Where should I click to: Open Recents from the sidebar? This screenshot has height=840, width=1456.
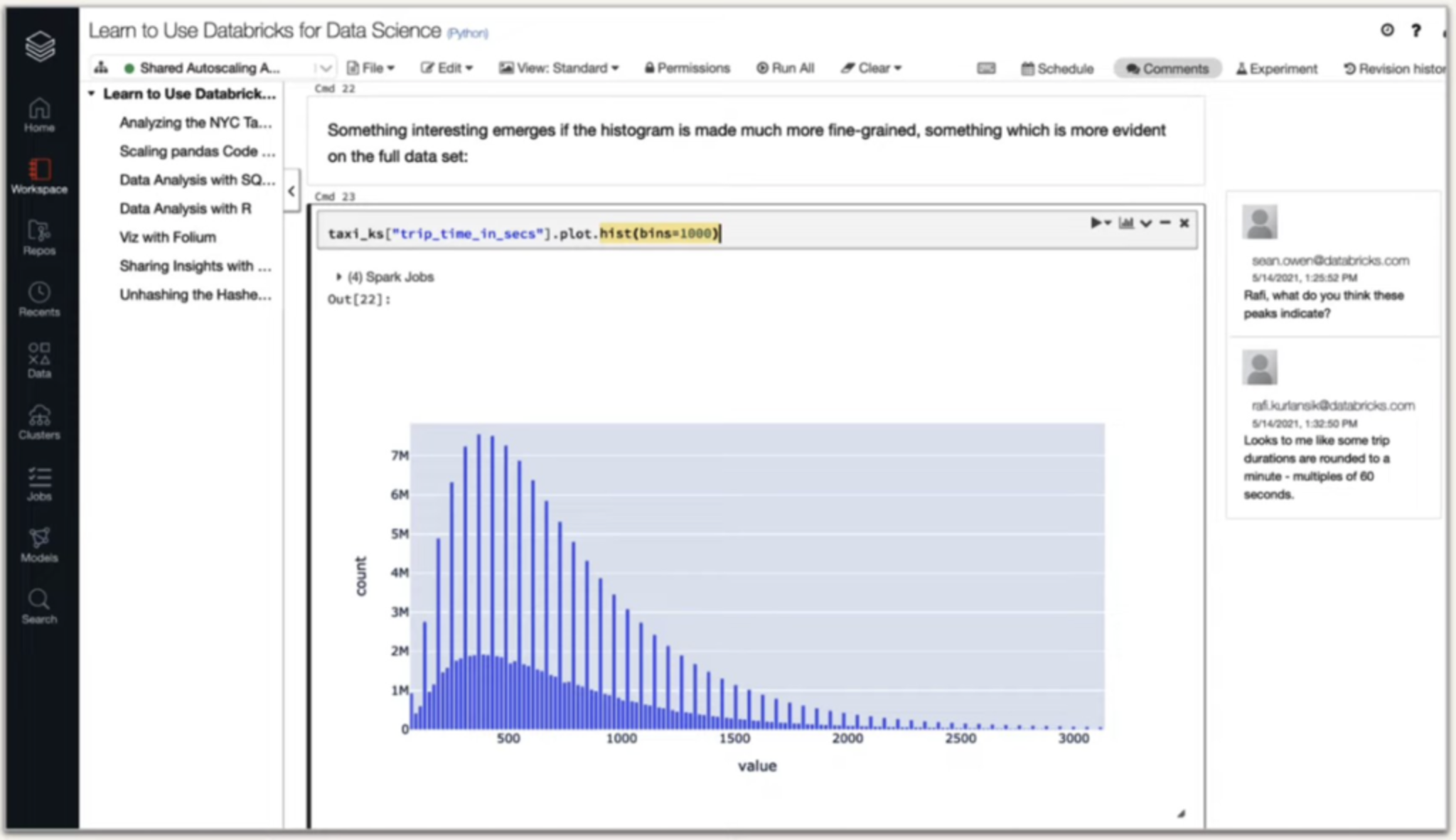pyautogui.click(x=39, y=299)
